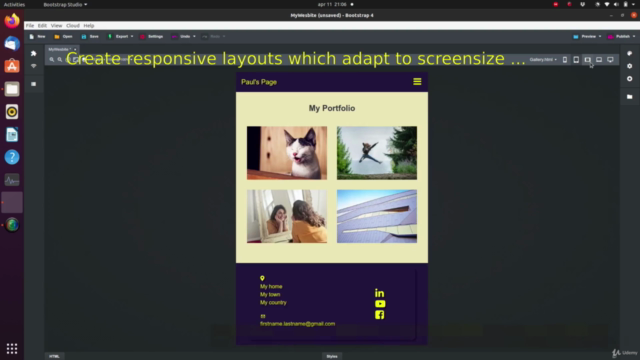Launch Thunderbird mail from the dock

click(x=12, y=43)
